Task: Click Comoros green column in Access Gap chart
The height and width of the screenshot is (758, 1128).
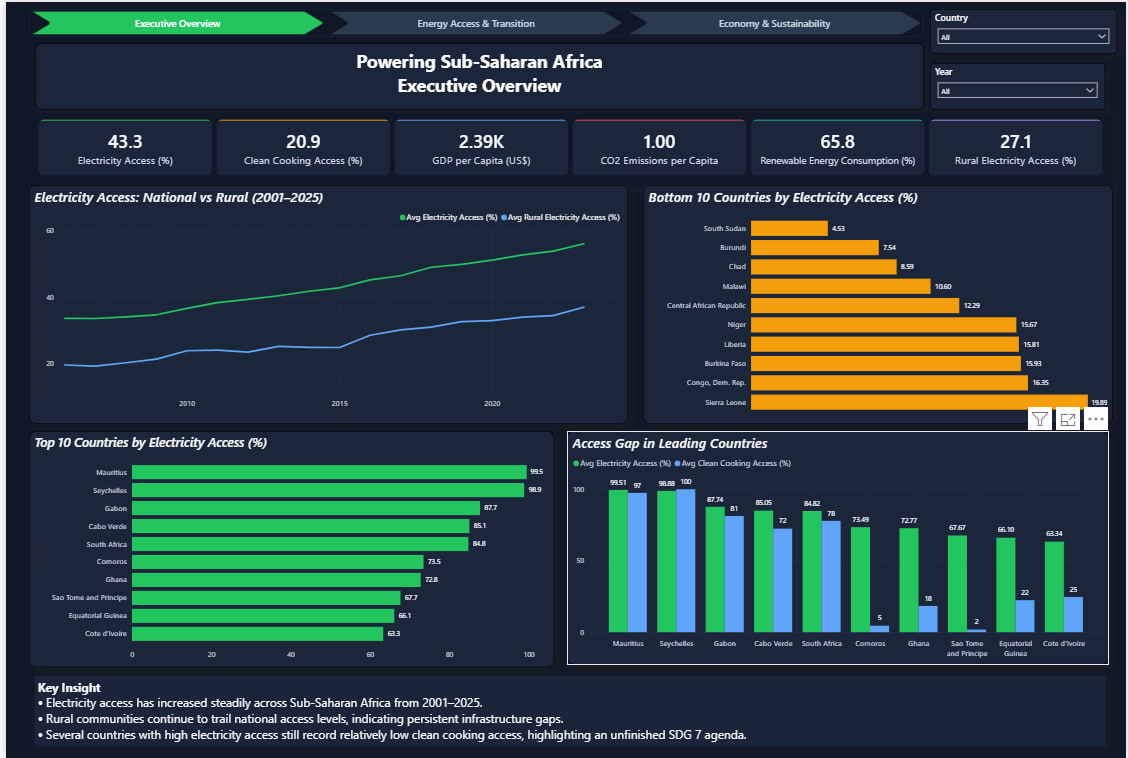Action: 860,580
